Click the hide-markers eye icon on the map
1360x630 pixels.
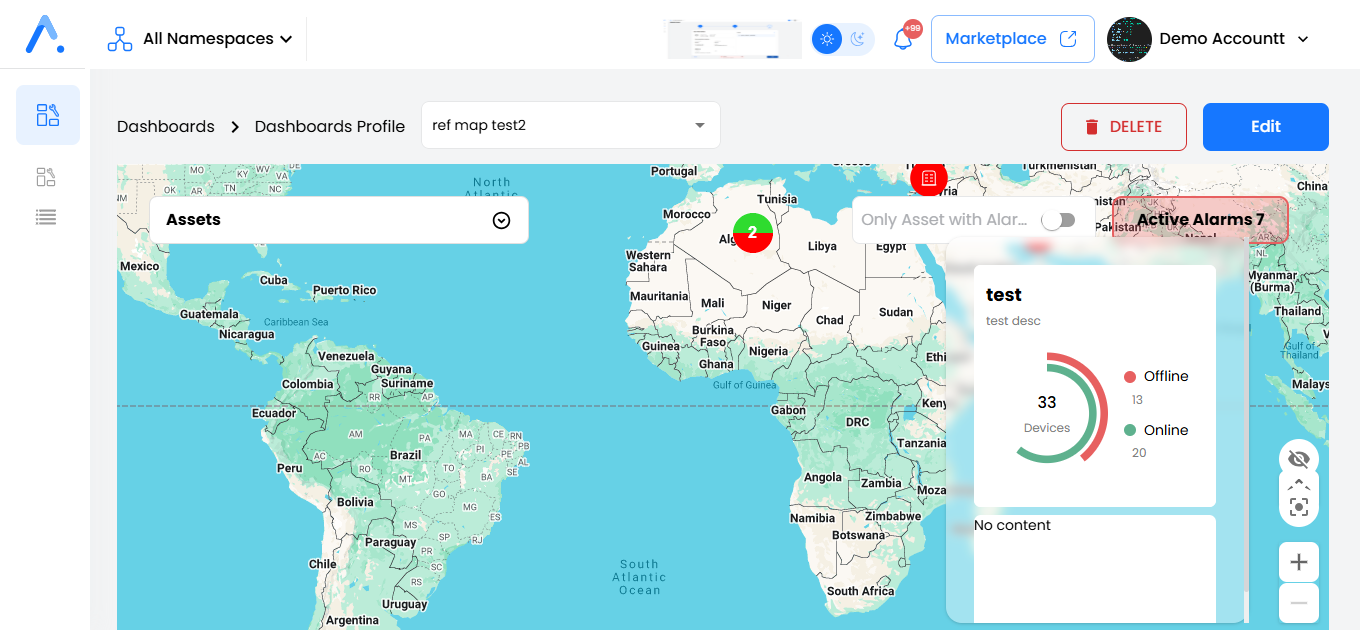click(1298, 459)
